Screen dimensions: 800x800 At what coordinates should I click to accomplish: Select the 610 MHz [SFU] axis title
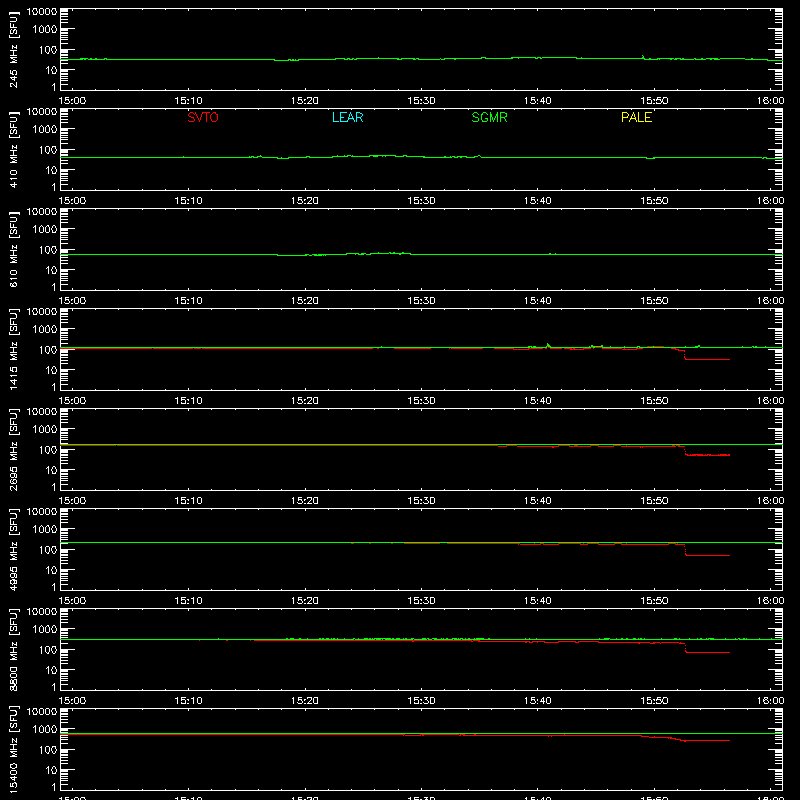pyautogui.click(x=13, y=249)
